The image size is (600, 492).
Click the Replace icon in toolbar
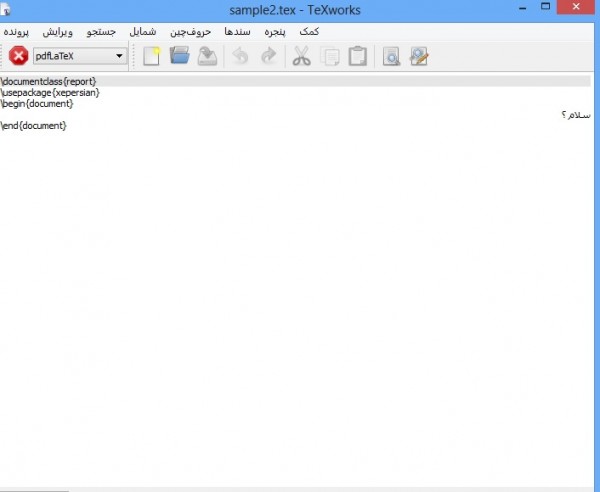419,56
